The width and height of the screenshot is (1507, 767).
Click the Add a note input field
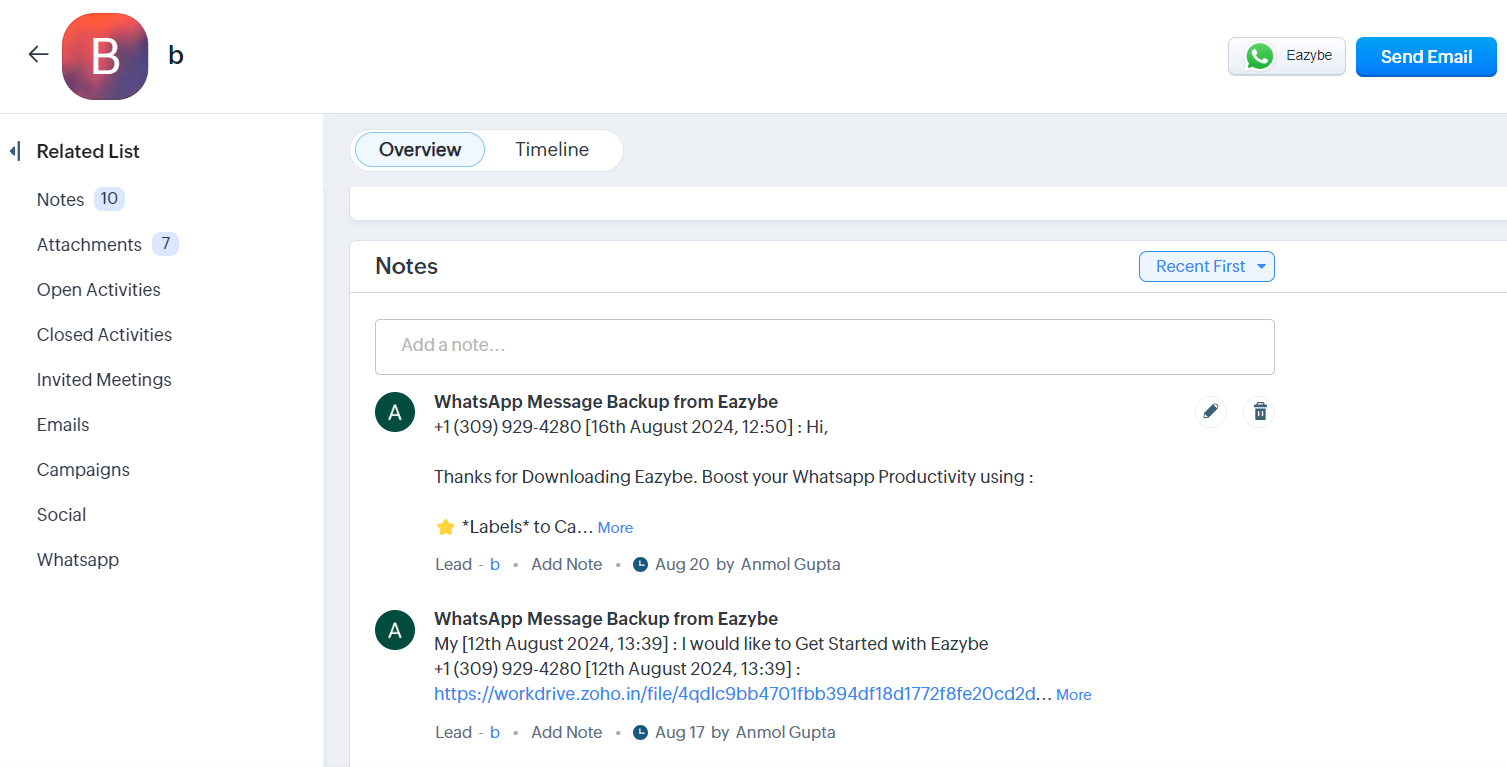coord(824,346)
